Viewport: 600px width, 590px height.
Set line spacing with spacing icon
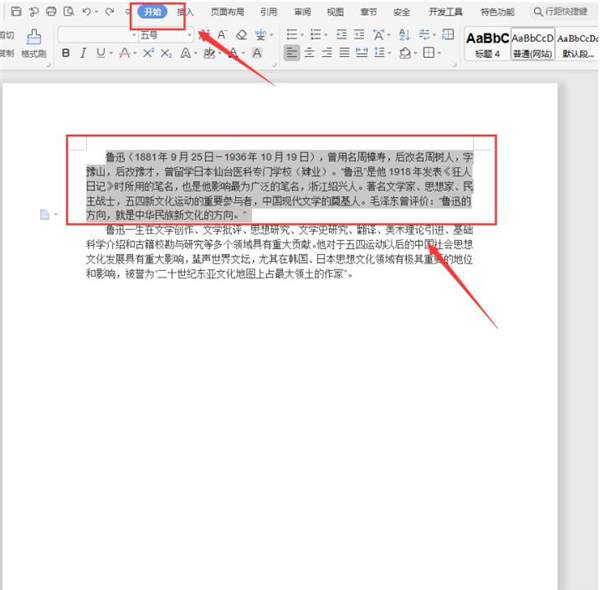pyautogui.click(x=379, y=52)
